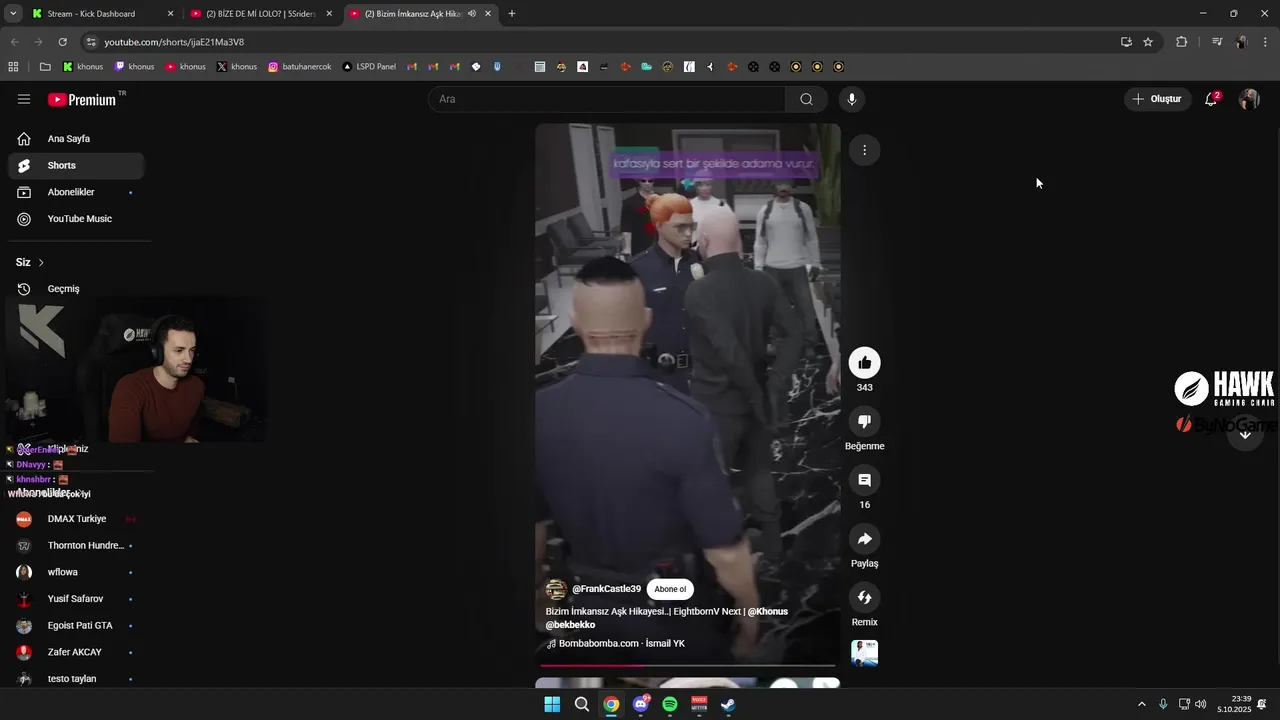Click FrankCastle39 channel avatar
The image size is (1280, 720).
[556, 589]
